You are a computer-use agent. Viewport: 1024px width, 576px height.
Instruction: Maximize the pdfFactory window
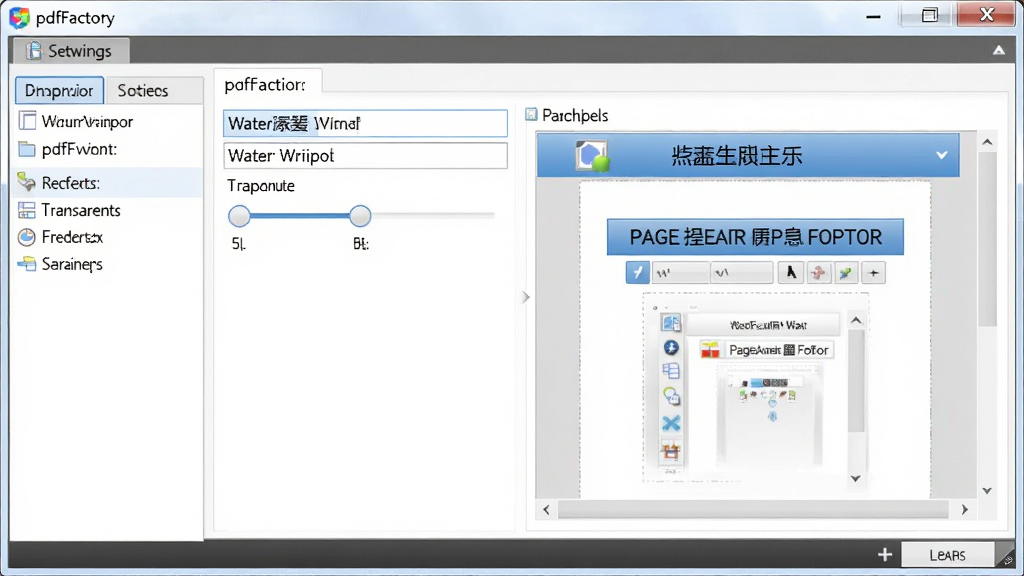click(x=929, y=15)
